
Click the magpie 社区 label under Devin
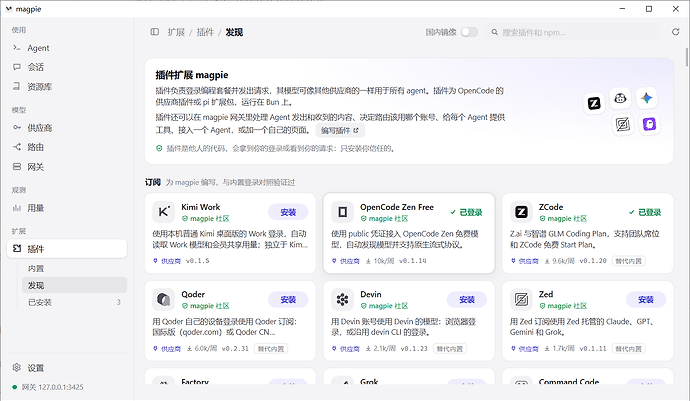pos(384,306)
